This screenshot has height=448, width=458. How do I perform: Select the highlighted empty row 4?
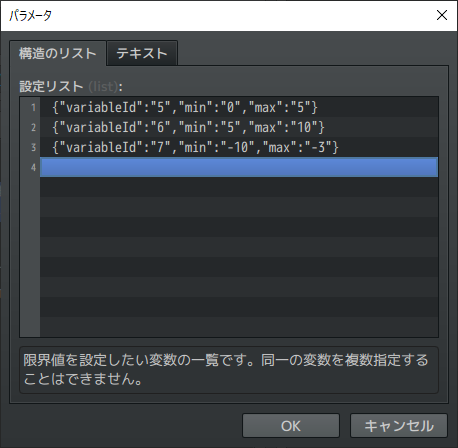coord(239,167)
